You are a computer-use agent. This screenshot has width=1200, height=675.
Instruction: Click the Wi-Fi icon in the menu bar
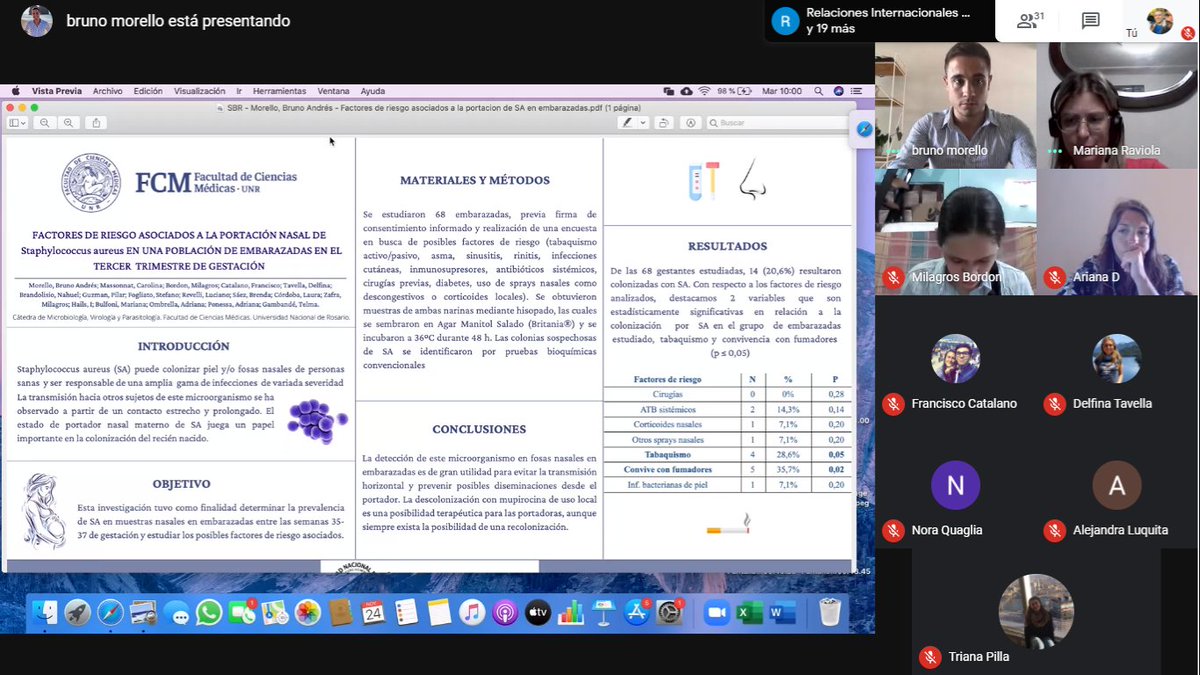point(706,91)
